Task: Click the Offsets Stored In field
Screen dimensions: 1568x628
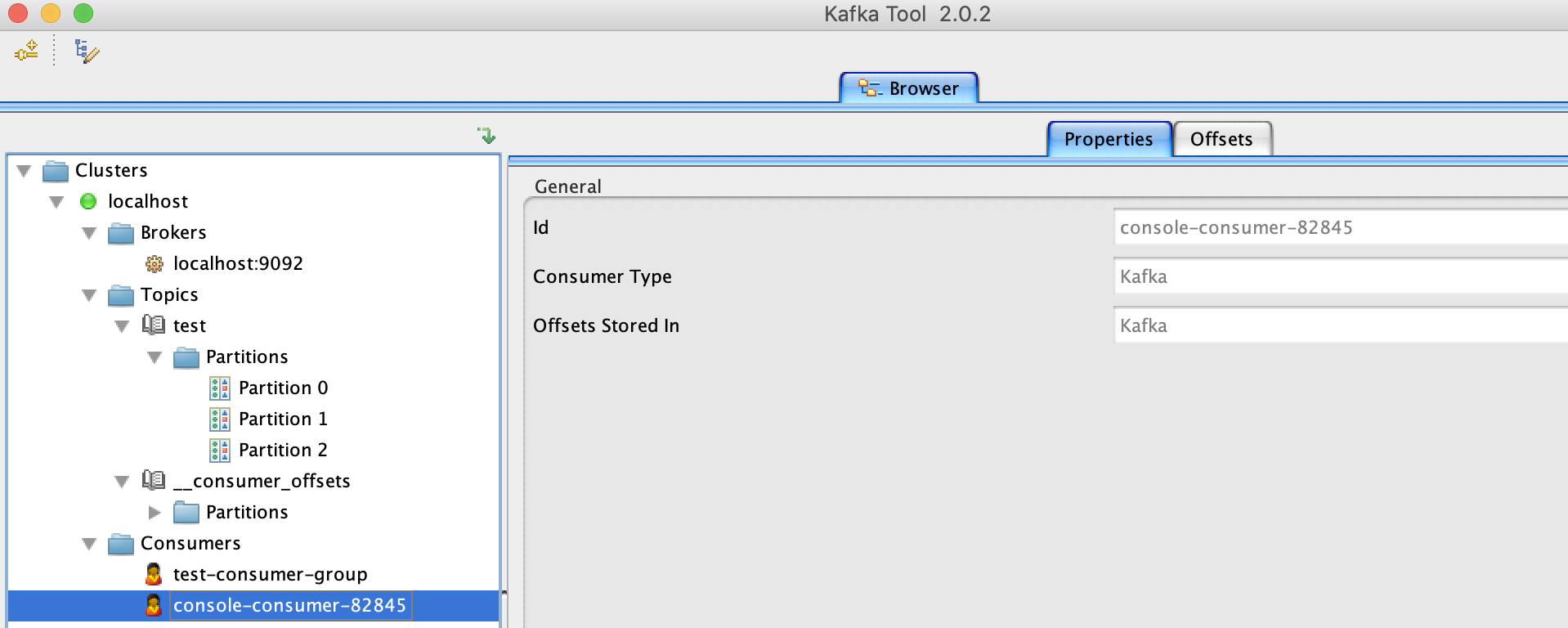Action: pyautogui.click(x=1341, y=325)
